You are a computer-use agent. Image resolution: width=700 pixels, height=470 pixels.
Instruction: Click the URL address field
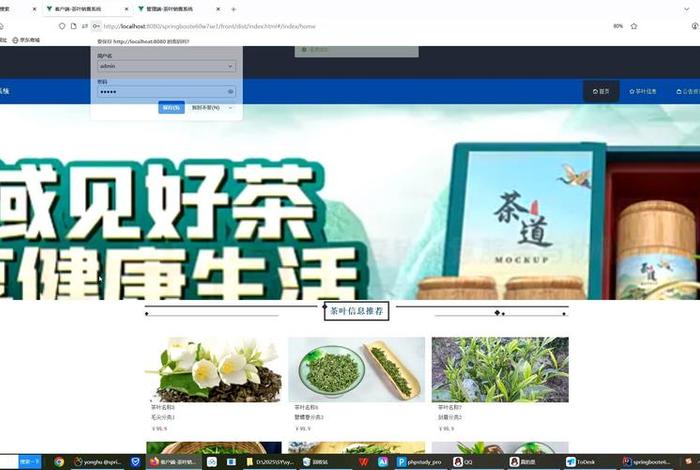pyautogui.click(x=210, y=26)
